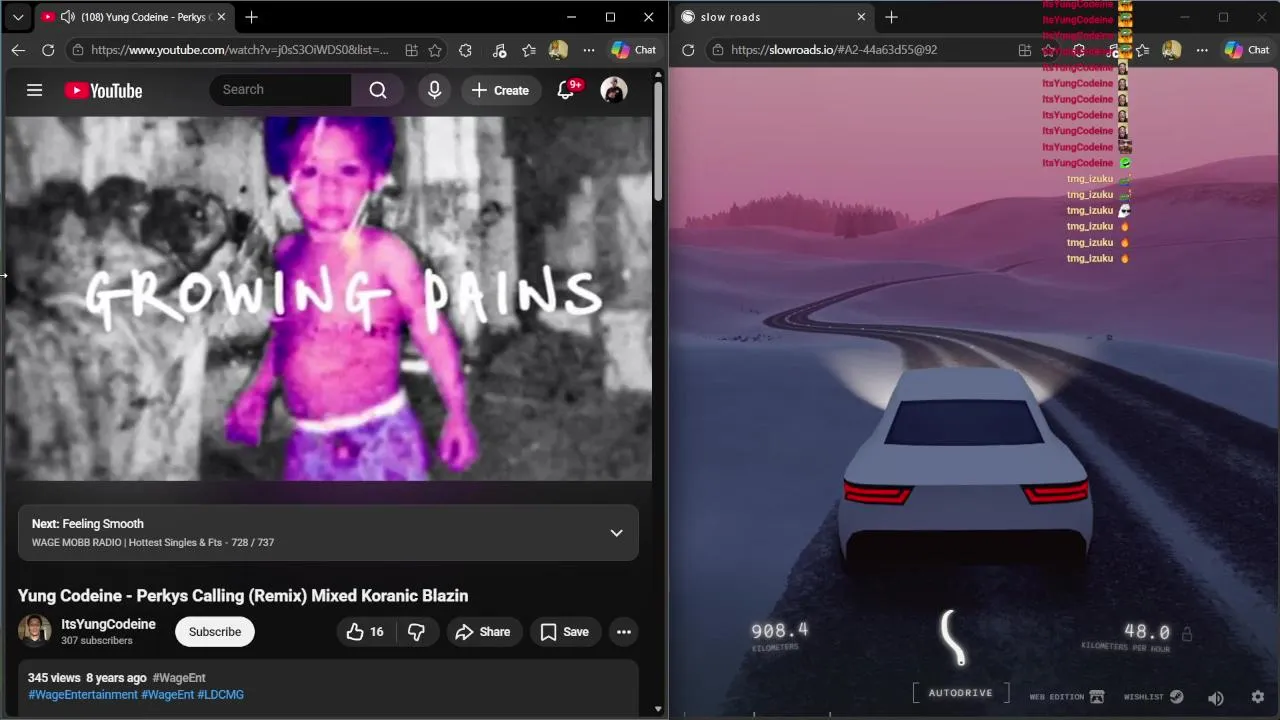This screenshot has height=720, width=1280.
Task: Subscribe to ItsYungCodeine
Action: [x=215, y=632]
